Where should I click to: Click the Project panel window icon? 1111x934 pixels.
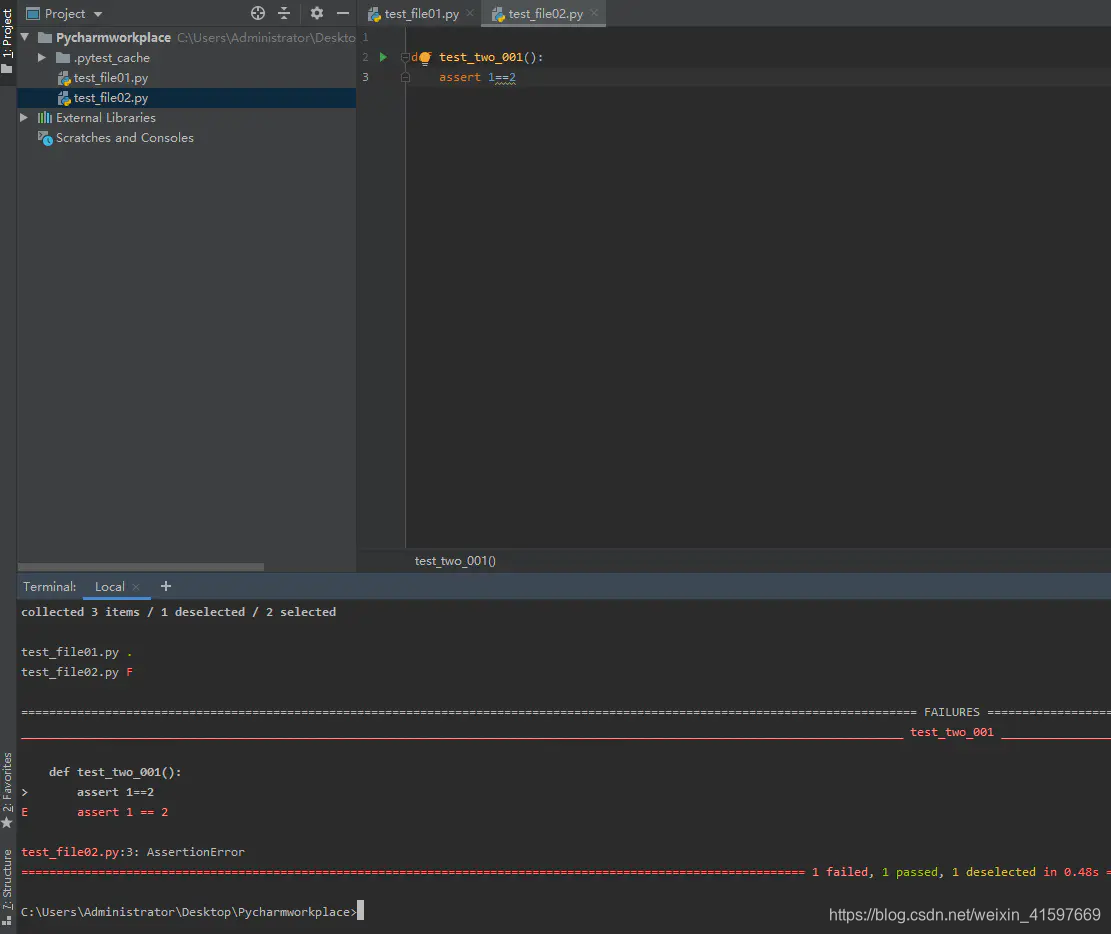33,13
